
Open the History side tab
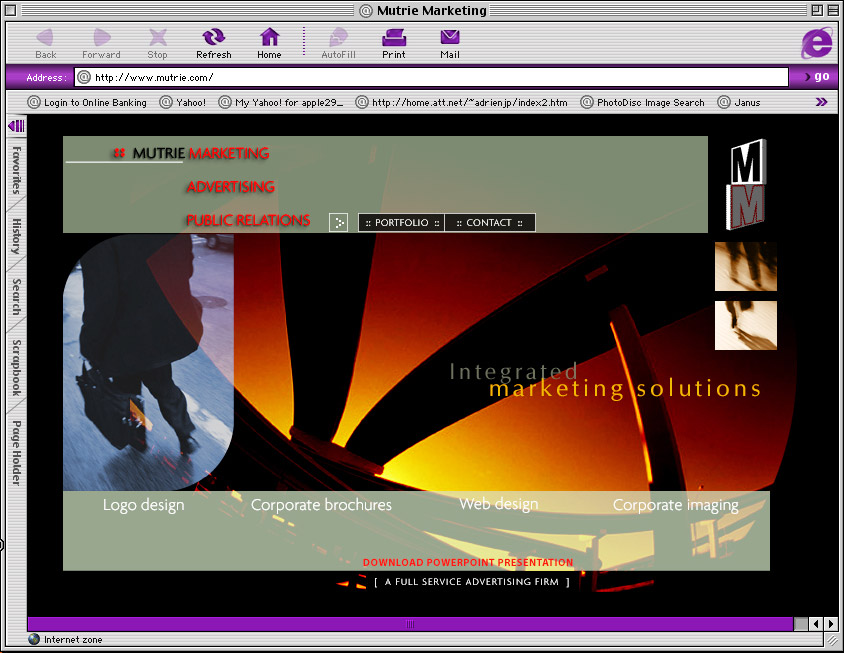coord(16,236)
